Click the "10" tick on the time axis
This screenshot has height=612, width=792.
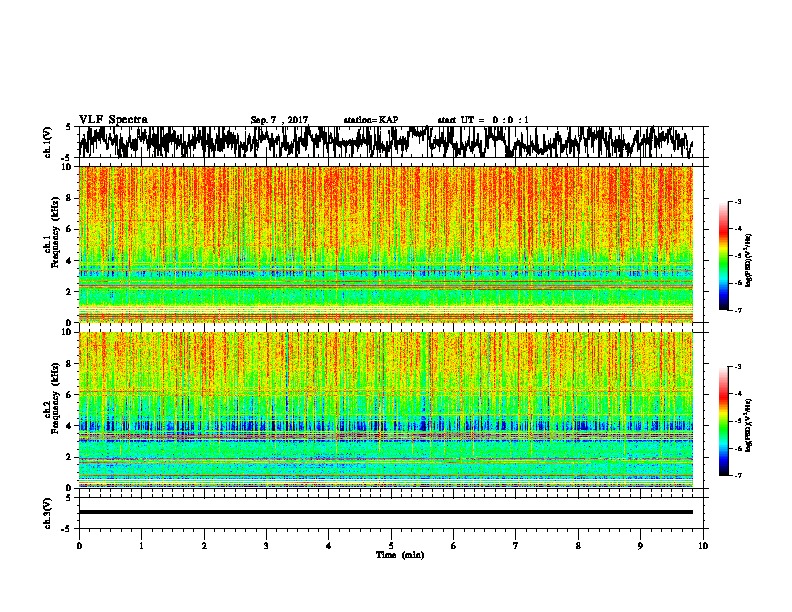pos(703,546)
